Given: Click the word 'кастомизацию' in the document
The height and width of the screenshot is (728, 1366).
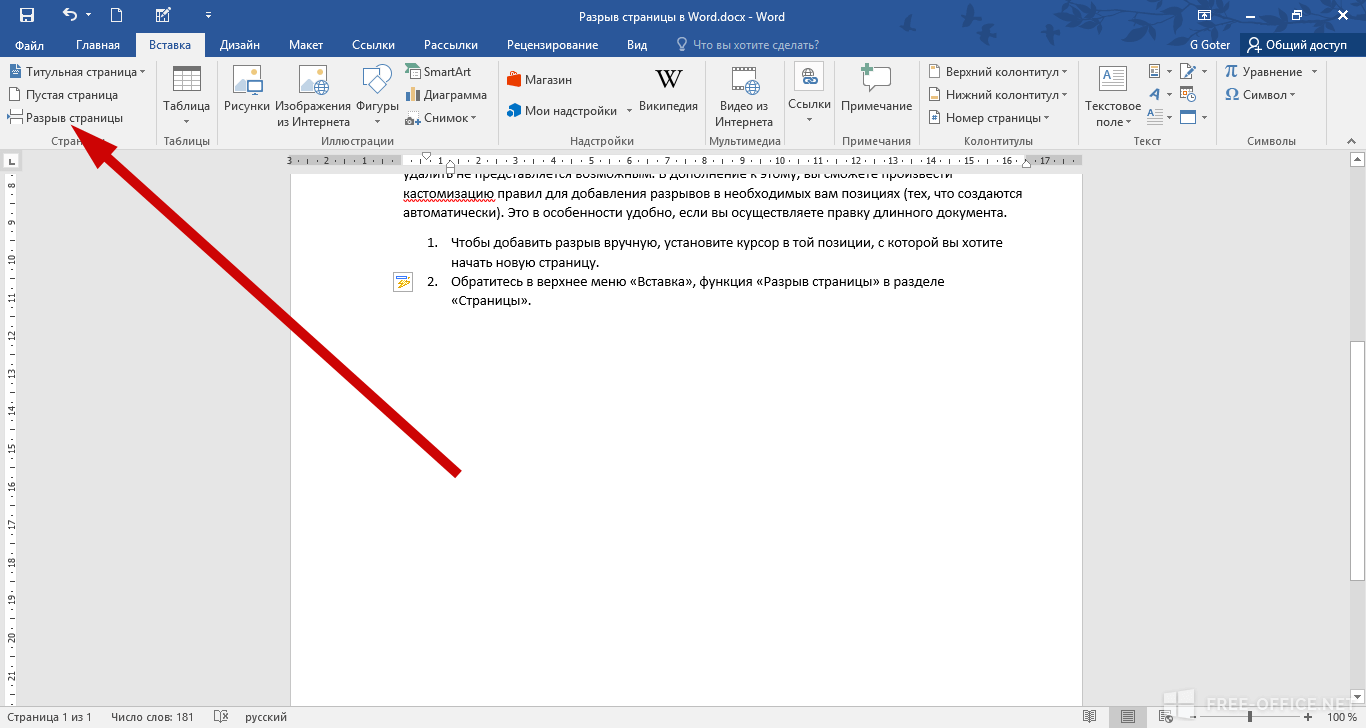Looking at the screenshot, I should coord(449,193).
